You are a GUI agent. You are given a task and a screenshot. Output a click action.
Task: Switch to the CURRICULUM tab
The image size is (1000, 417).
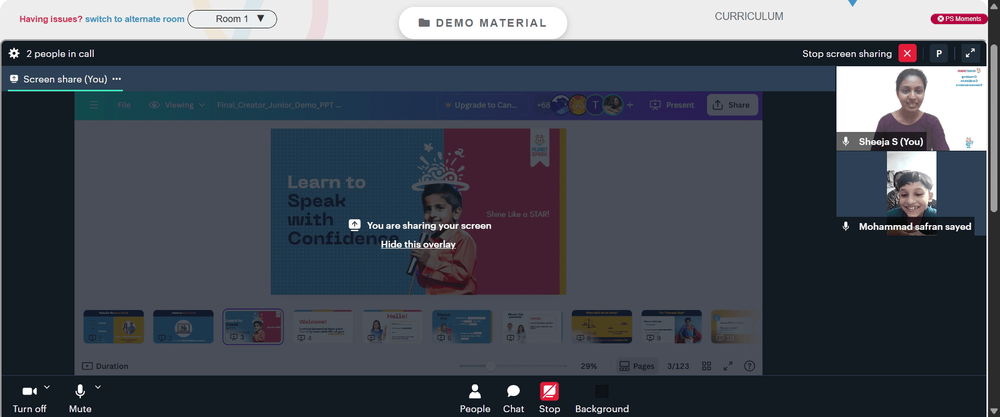(749, 17)
